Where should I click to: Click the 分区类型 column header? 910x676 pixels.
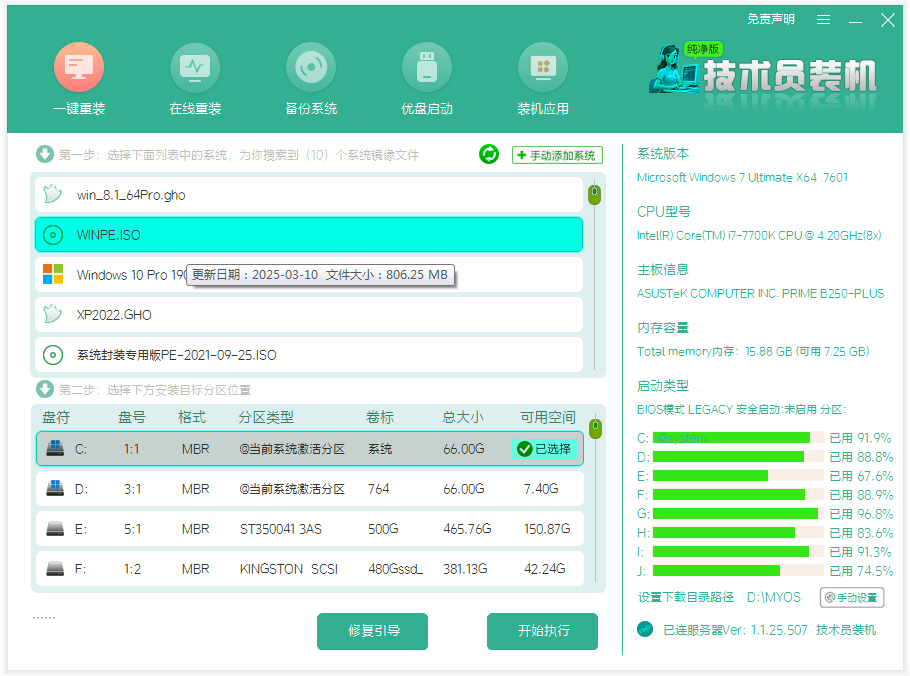pos(266,417)
